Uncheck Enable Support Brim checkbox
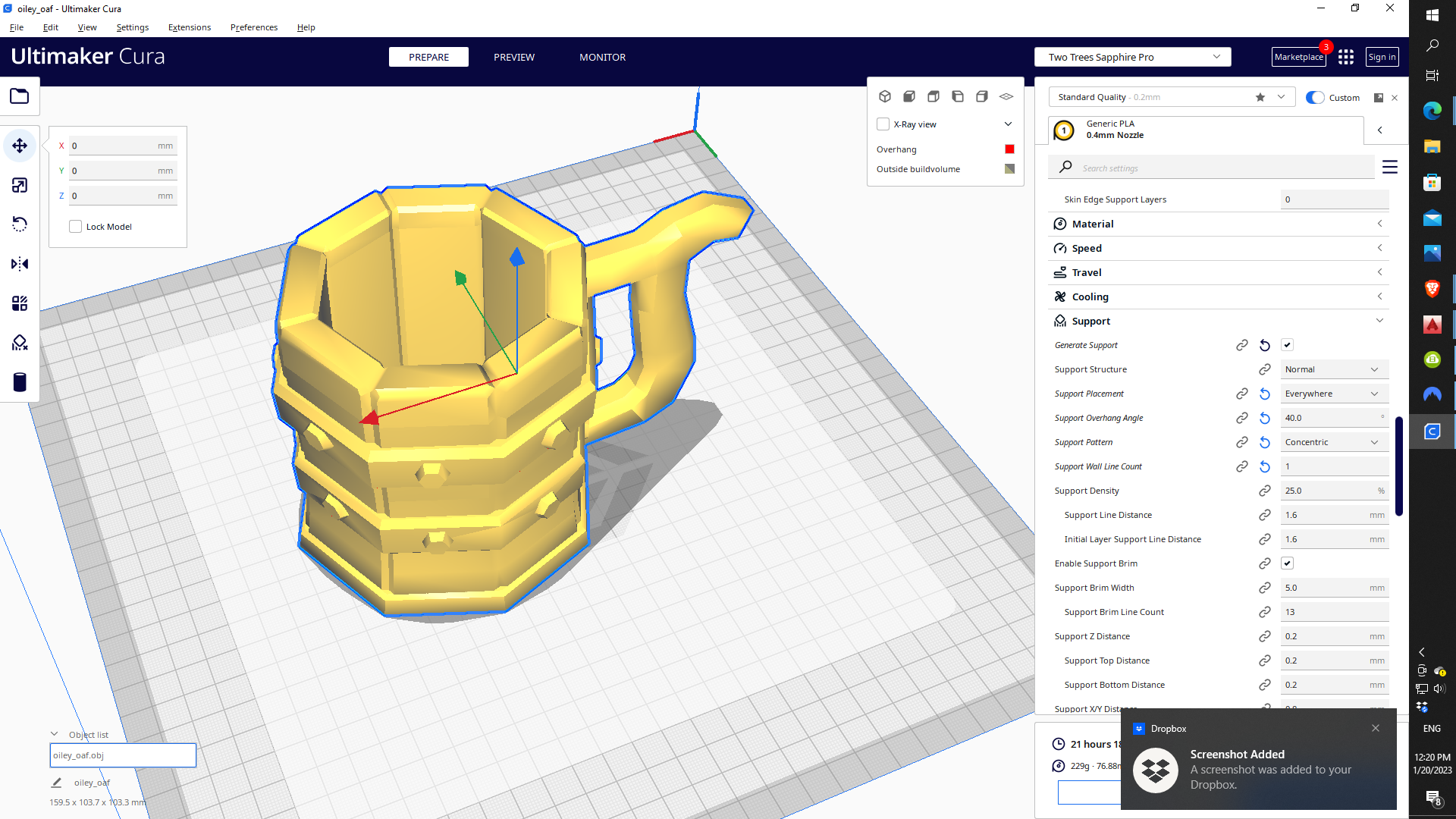Image resolution: width=1456 pixels, height=819 pixels. [x=1287, y=563]
